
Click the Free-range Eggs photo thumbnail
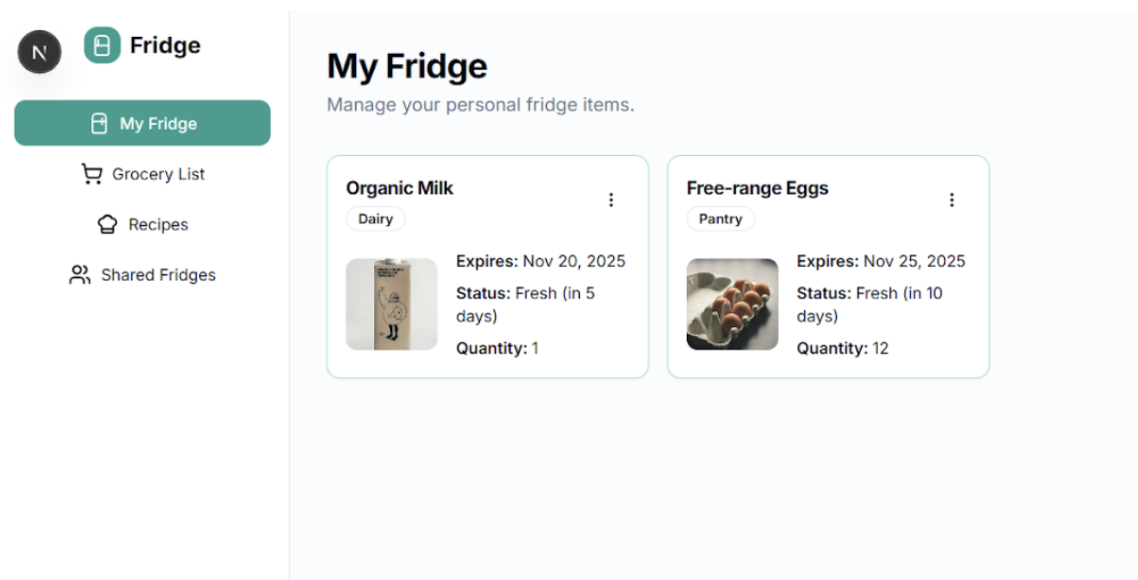point(732,304)
